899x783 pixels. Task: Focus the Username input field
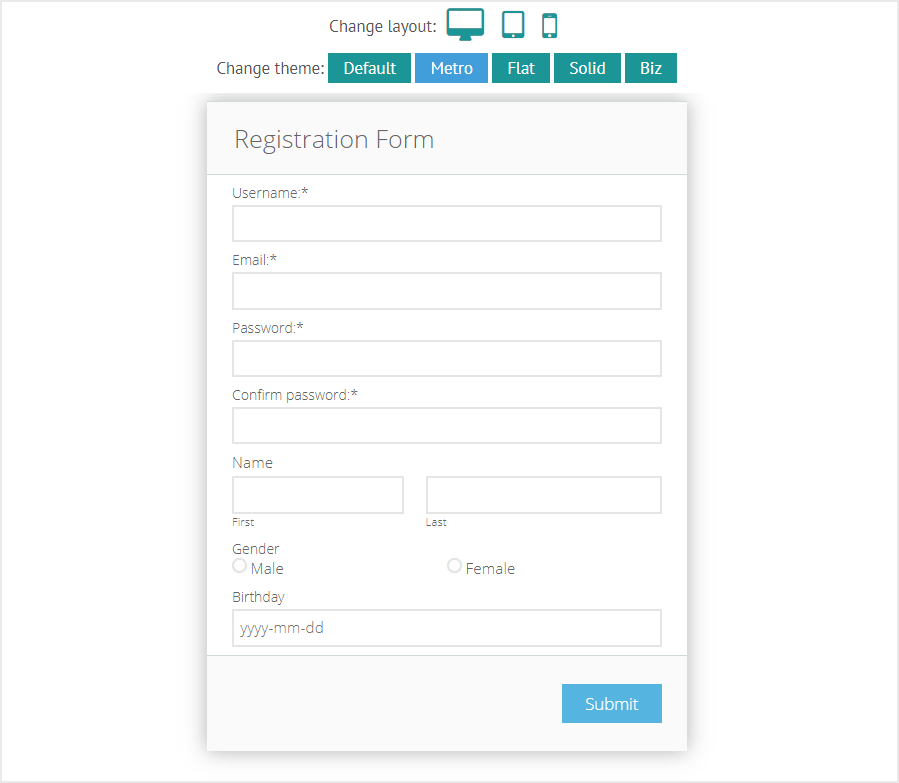tap(447, 224)
